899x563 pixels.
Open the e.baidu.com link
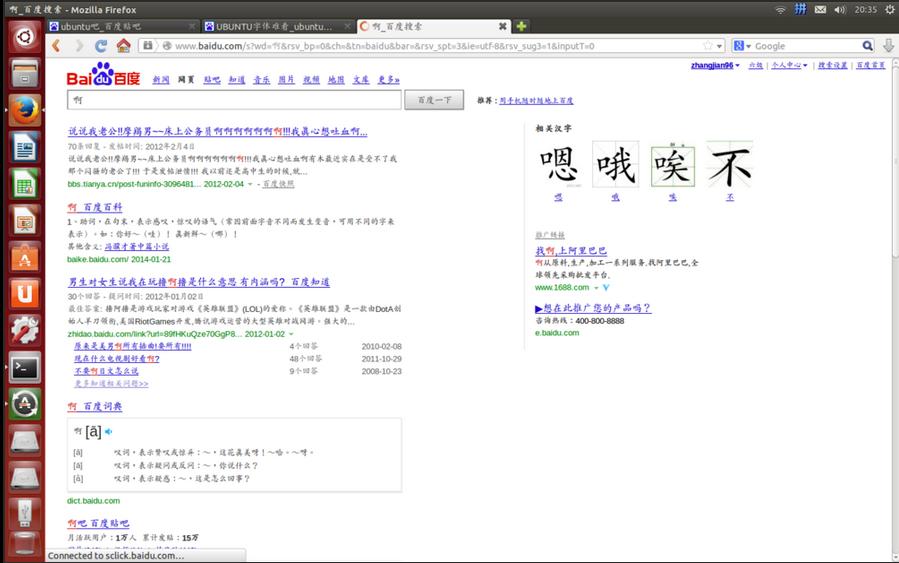557,333
